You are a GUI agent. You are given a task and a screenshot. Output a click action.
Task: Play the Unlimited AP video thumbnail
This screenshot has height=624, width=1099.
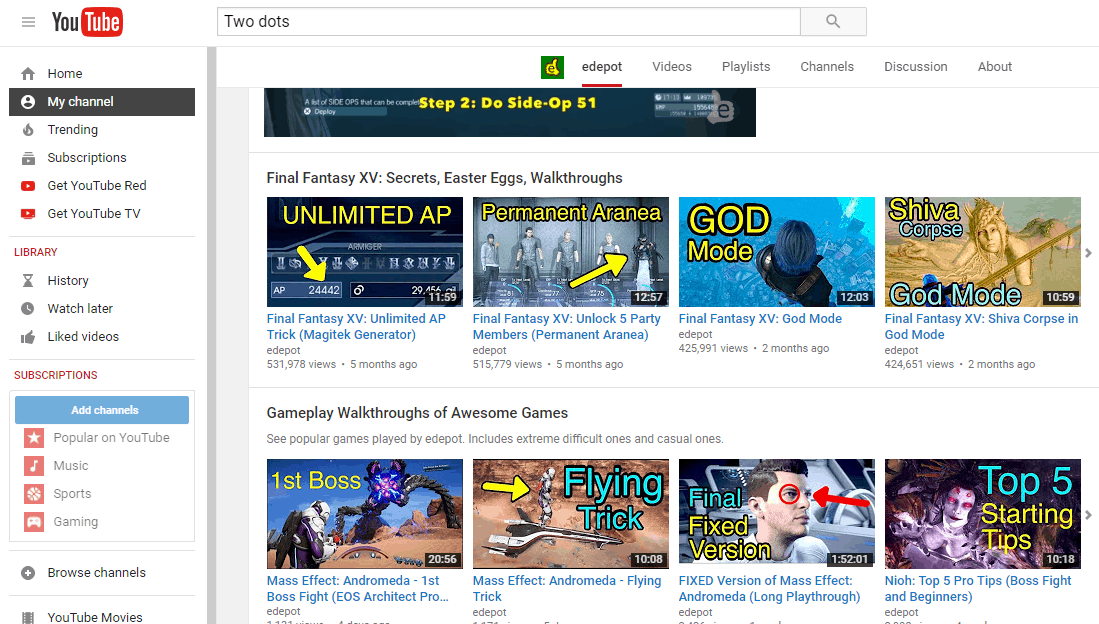click(364, 252)
